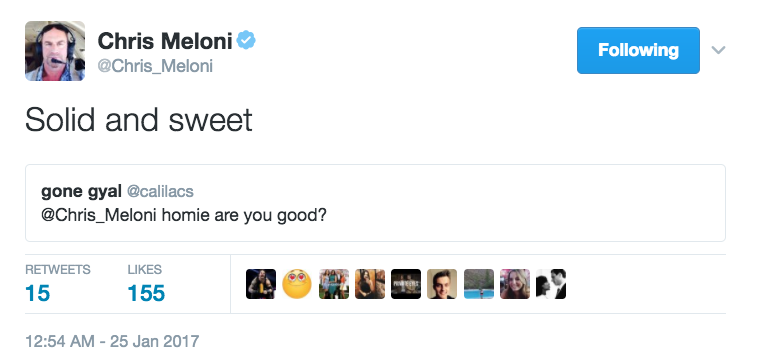View the 15 retweets list
This screenshot has height=360, width=760.
pos(58,284)
